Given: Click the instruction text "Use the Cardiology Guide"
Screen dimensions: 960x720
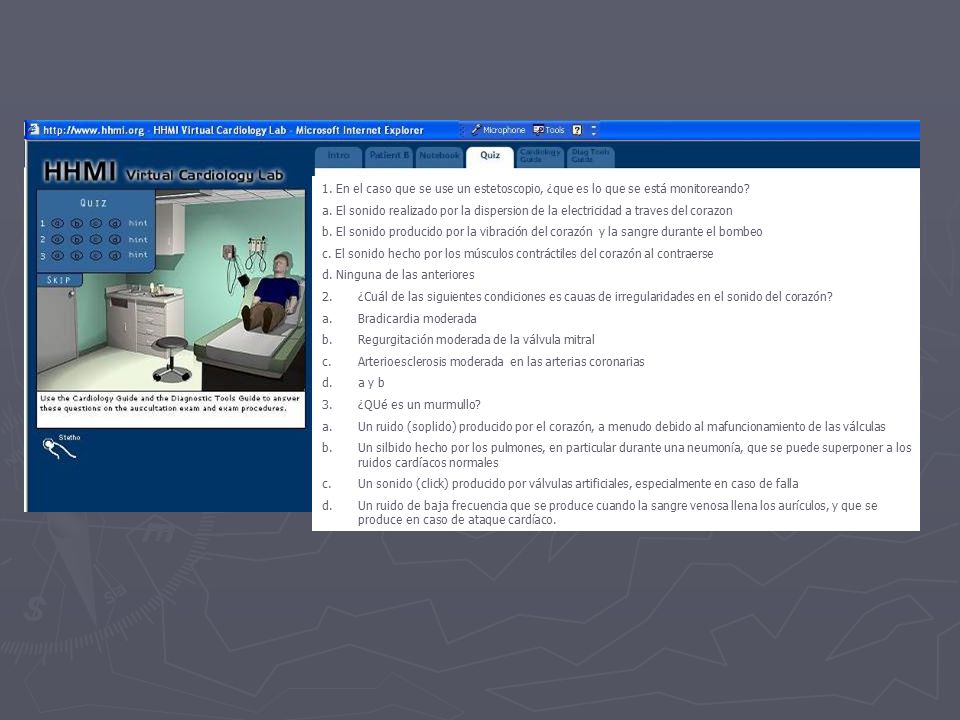Looking at the screenshot, I should (x=170, y=403).
